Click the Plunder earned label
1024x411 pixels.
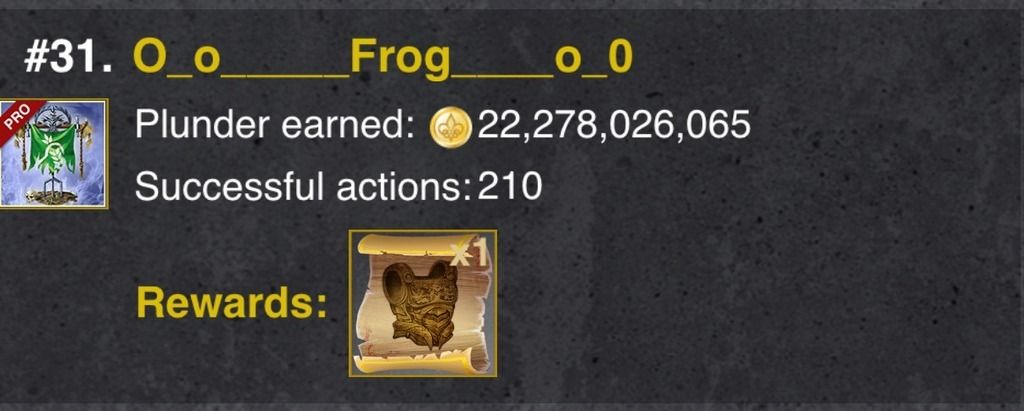click(275, 125)
